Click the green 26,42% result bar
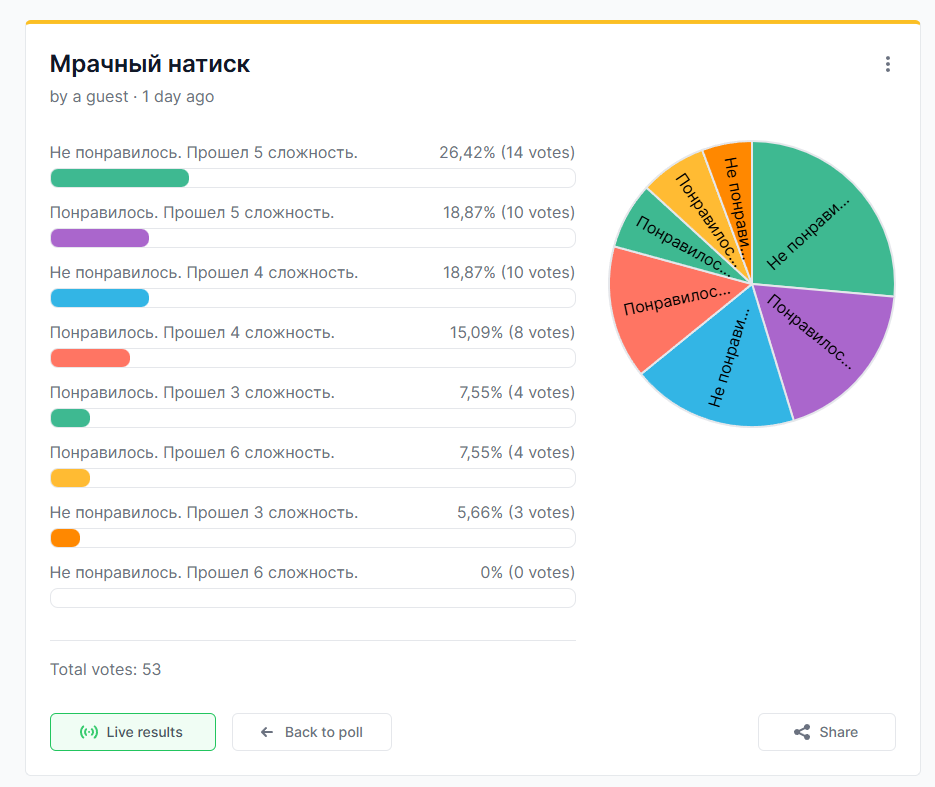This screenshot has width=935, height=787. [120, 178]
